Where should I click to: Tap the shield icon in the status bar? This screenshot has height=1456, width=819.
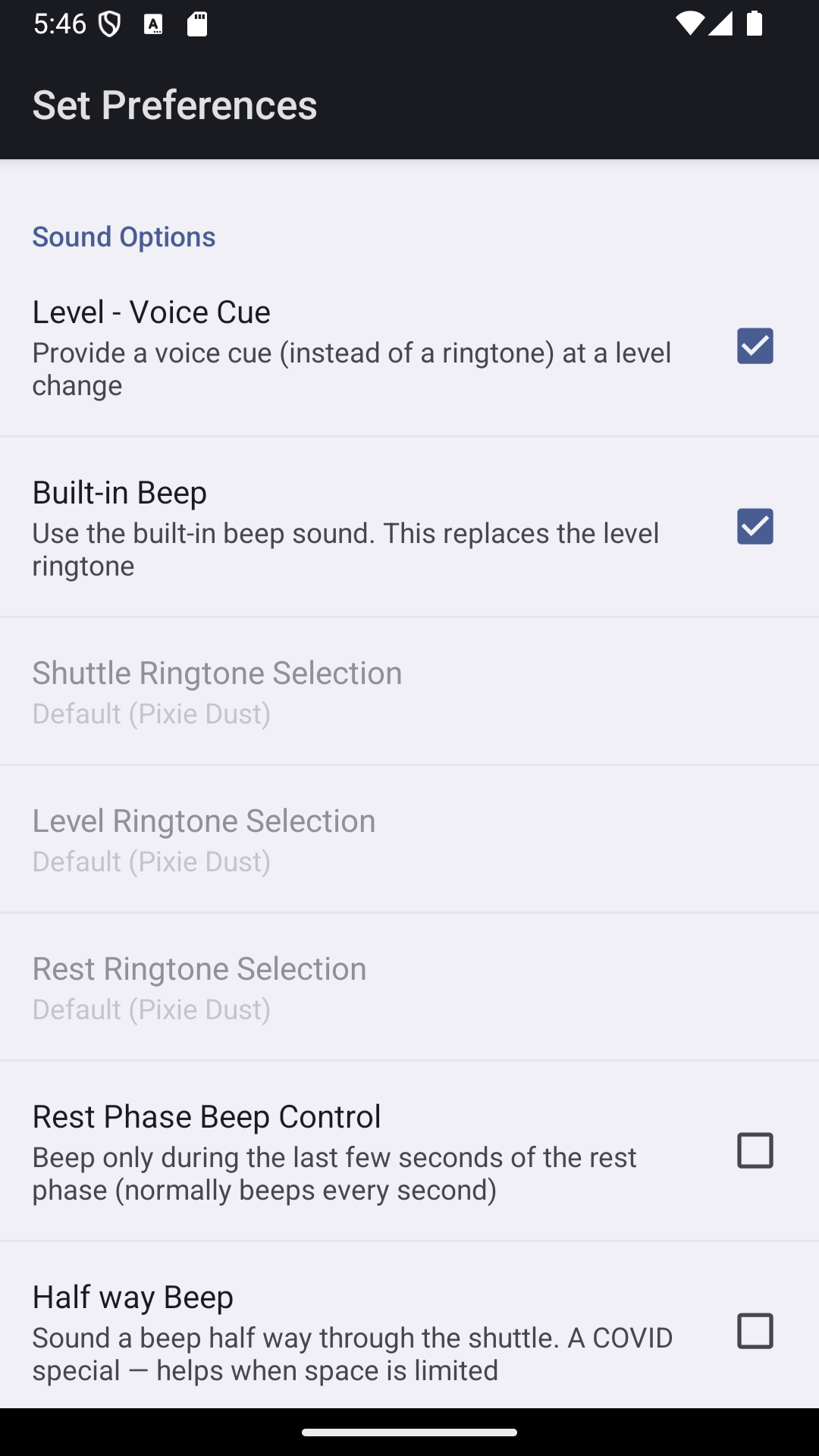tap(111, 25)
